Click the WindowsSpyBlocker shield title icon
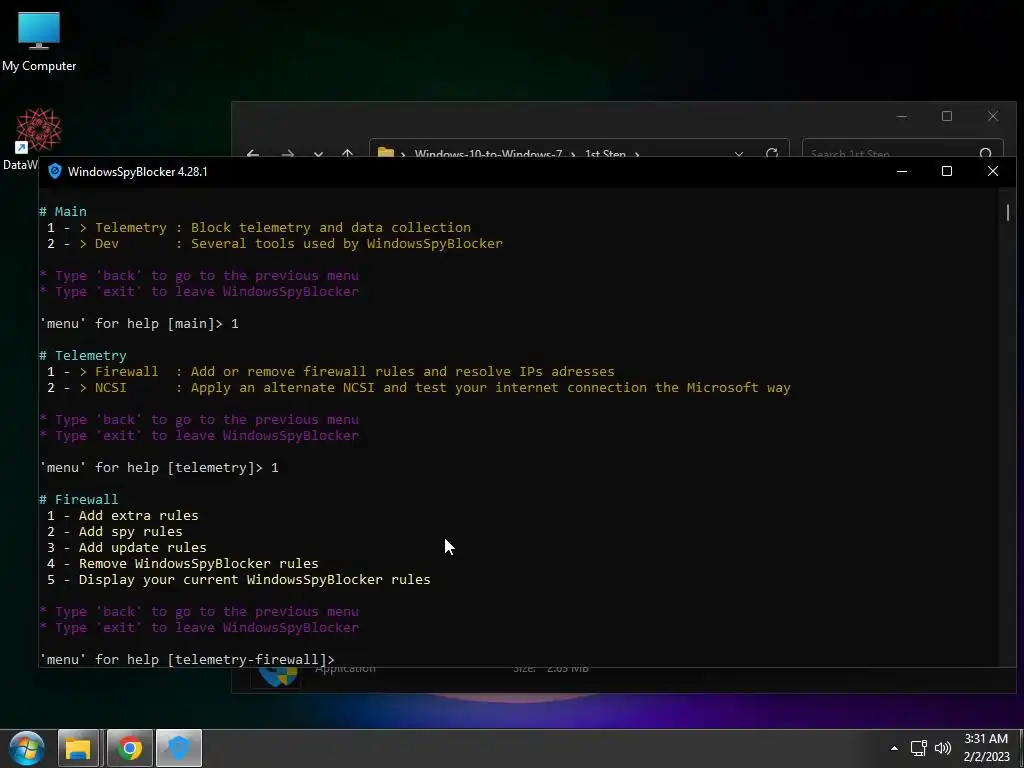This screenshot has height=768, width=1024. coord(55,172)
